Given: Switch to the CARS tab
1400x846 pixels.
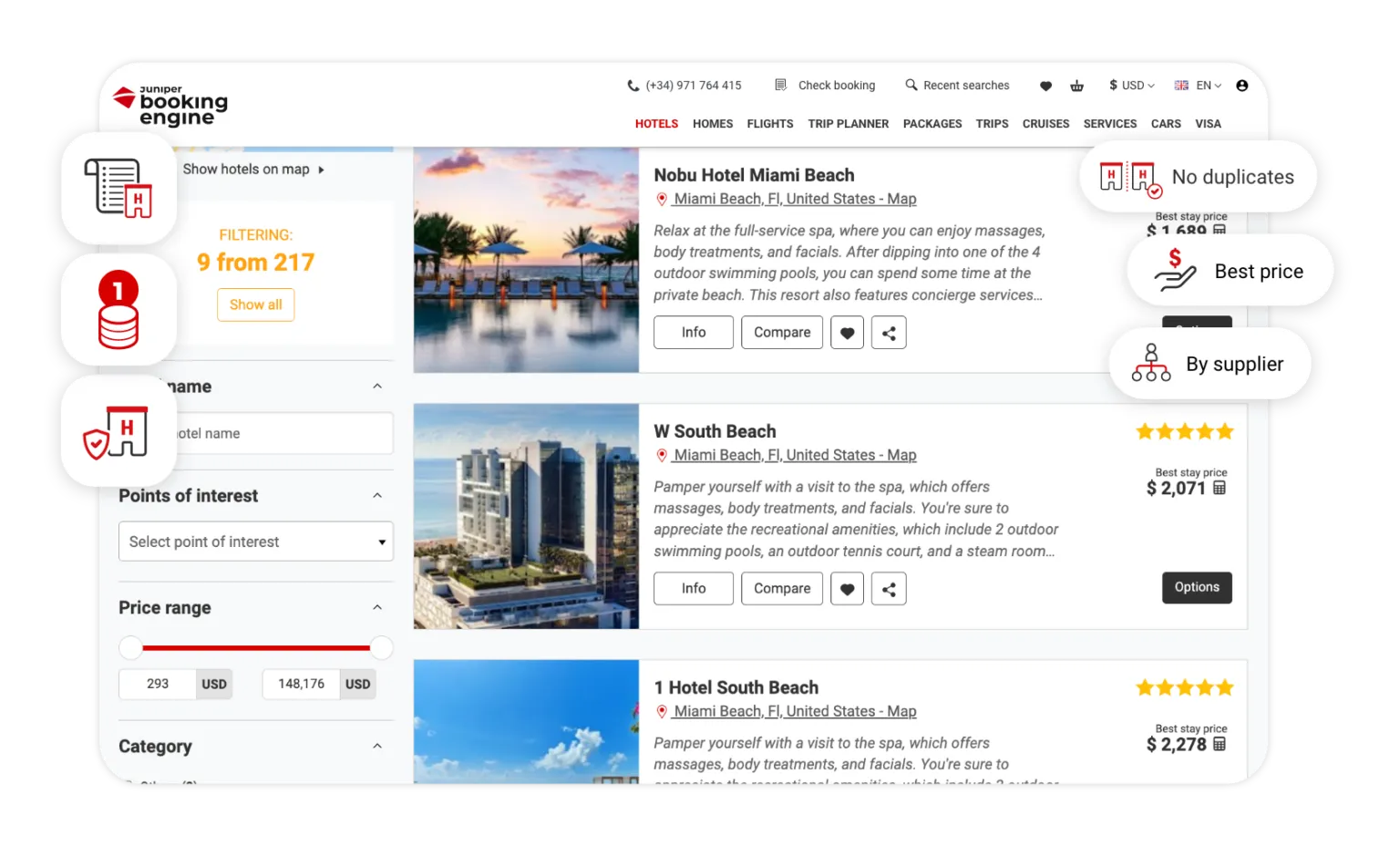Looking at the screenshot, I should pyautogui.click(x=1166, y=124).
